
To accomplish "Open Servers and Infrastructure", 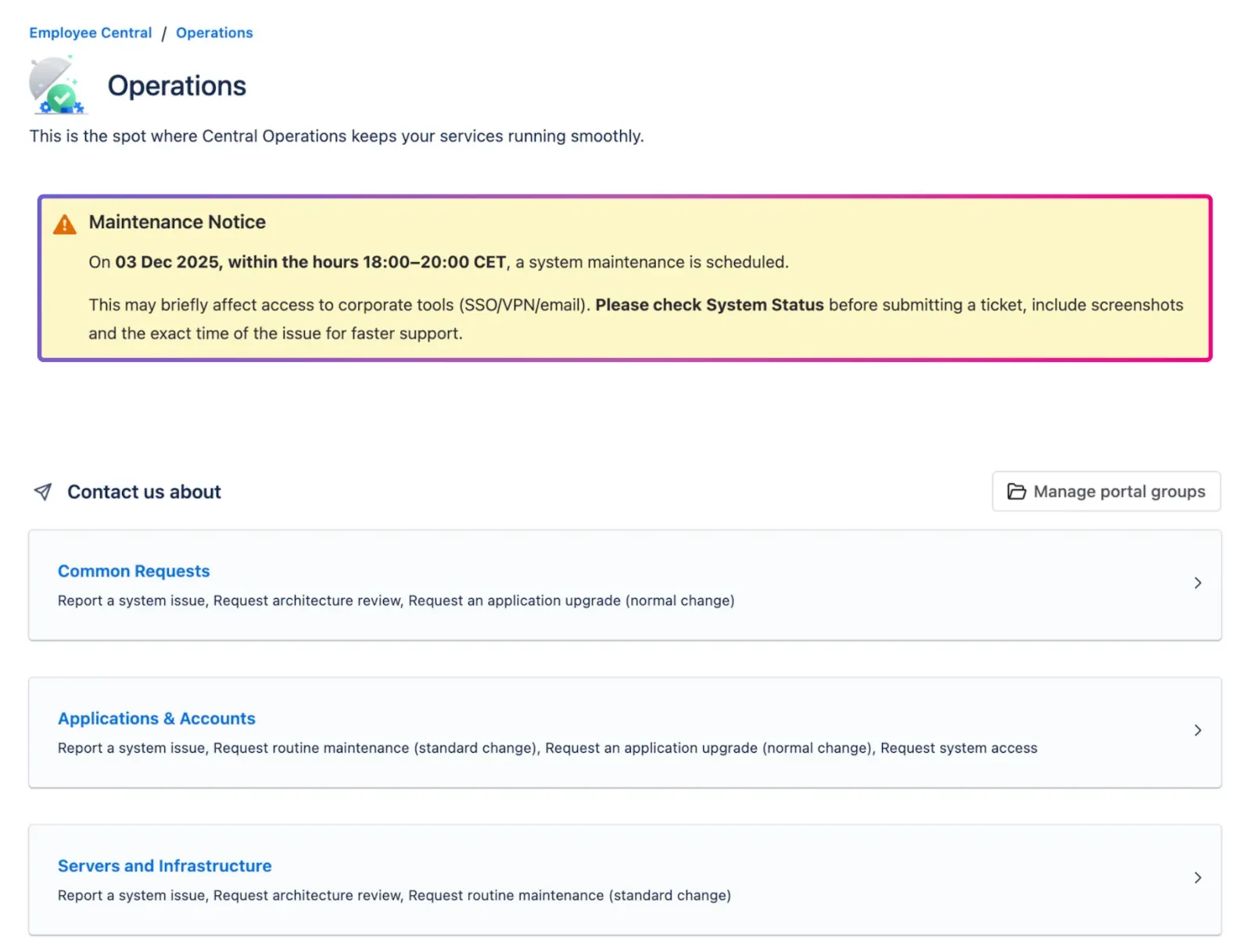I will 164,865.
